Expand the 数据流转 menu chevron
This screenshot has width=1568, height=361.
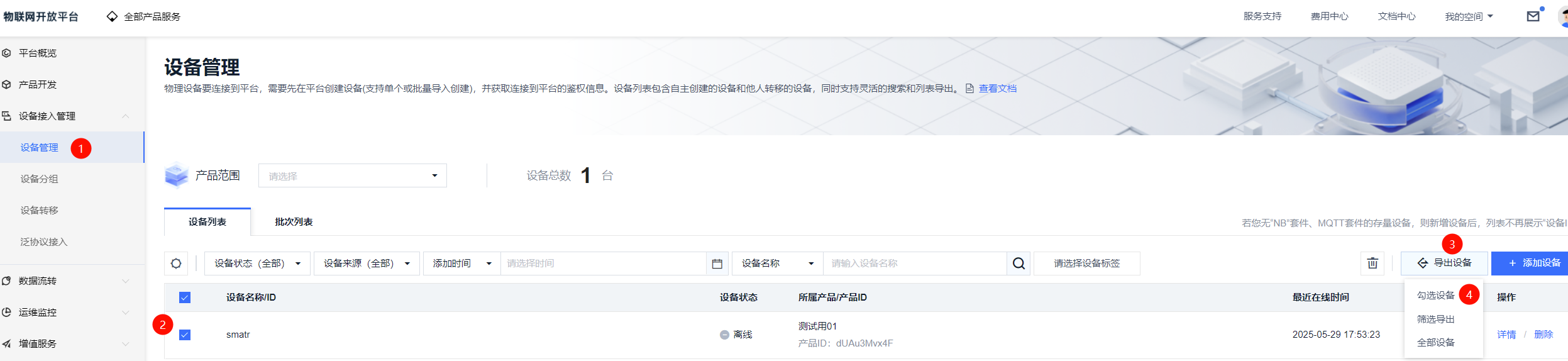pyautogui.click(x=125, y=280)
